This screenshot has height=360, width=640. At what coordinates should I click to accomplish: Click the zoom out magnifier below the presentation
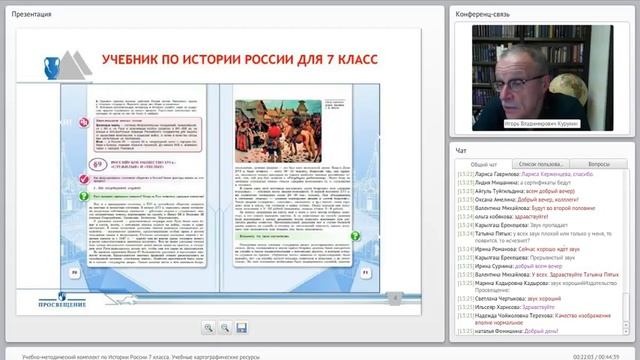(x=225, y=328)
